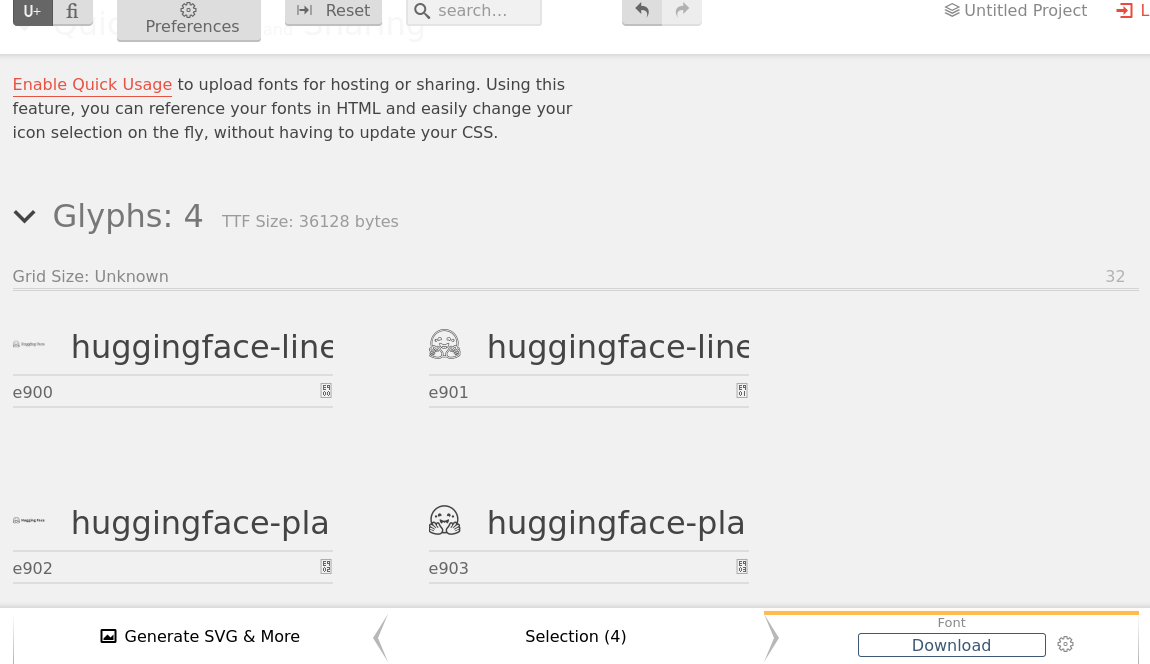Download the font

pyautogui.click(x=951, y=645)
